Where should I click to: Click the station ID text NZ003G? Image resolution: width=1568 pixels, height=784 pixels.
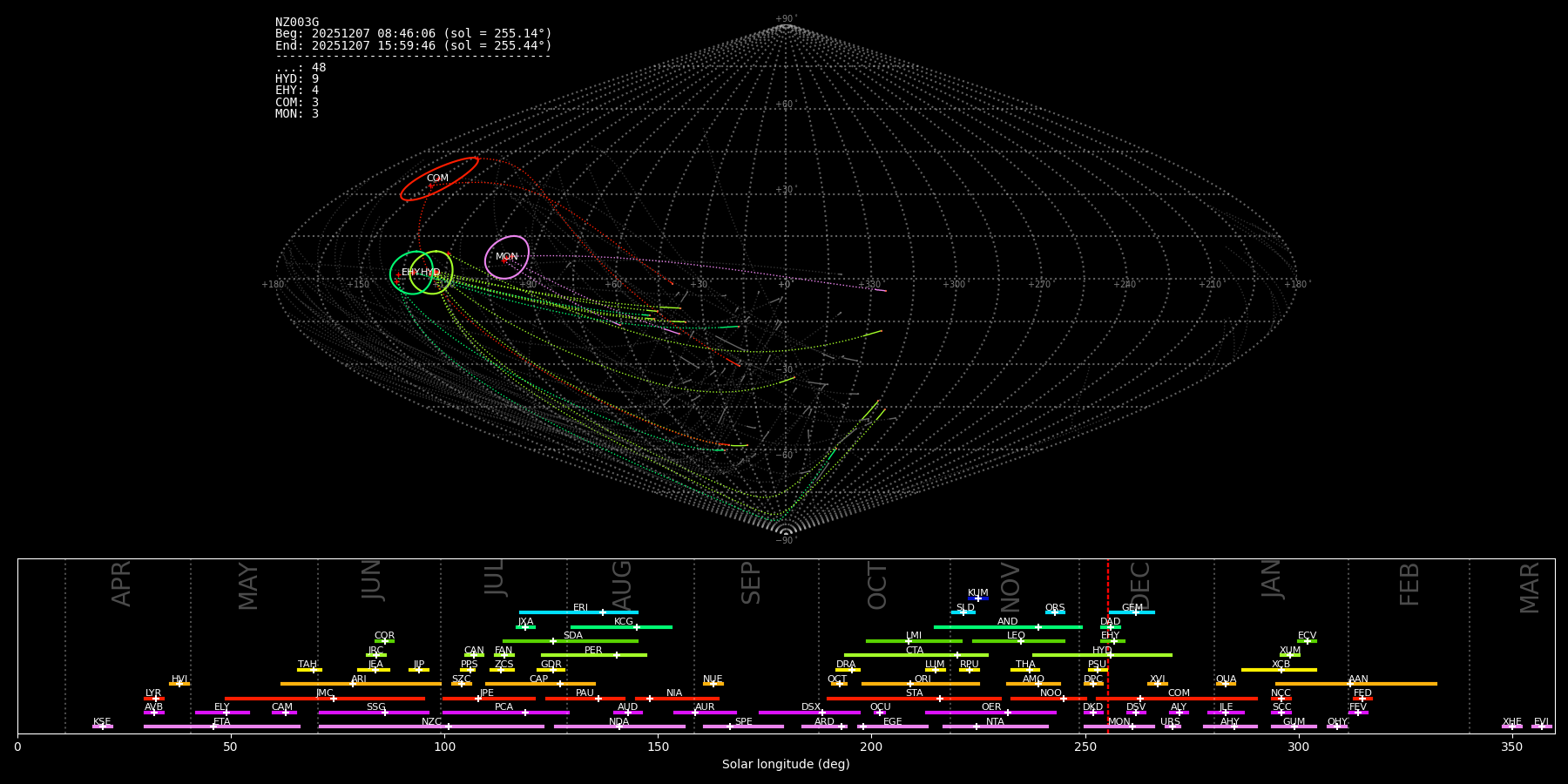(x=297, y=23)
